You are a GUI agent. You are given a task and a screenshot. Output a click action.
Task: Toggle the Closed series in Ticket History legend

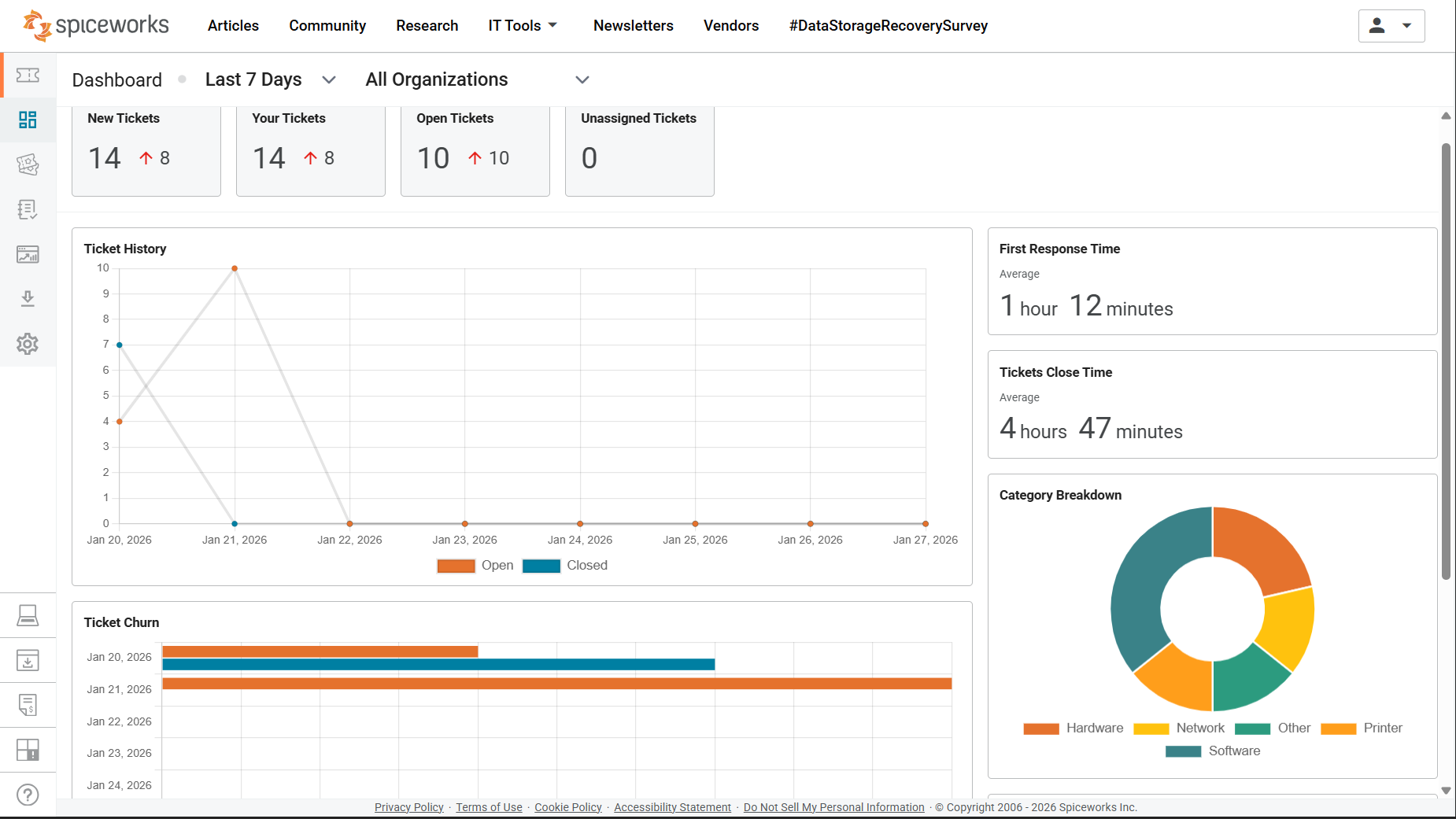point(564,566)
